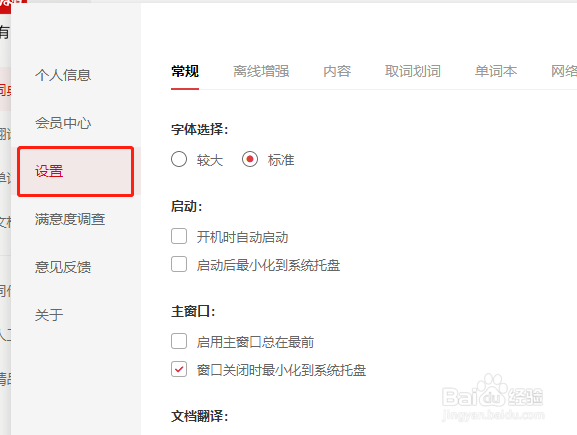Viewport: 577px width, 435px height.
Task: Switch to the 内容 tab
Action: click(x=337, y=71)
